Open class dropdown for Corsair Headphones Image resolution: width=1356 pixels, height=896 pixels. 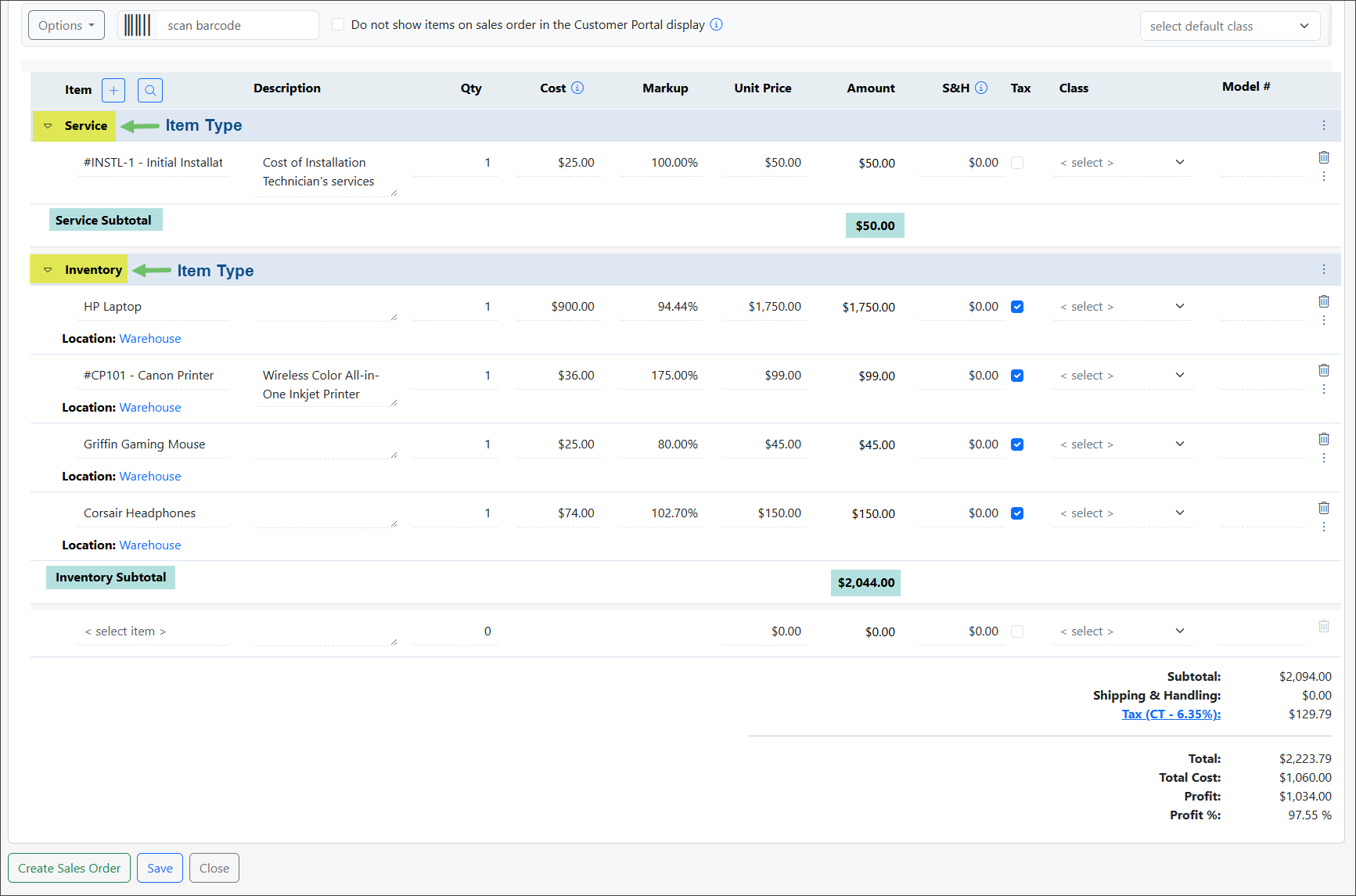coord(1122,513)
